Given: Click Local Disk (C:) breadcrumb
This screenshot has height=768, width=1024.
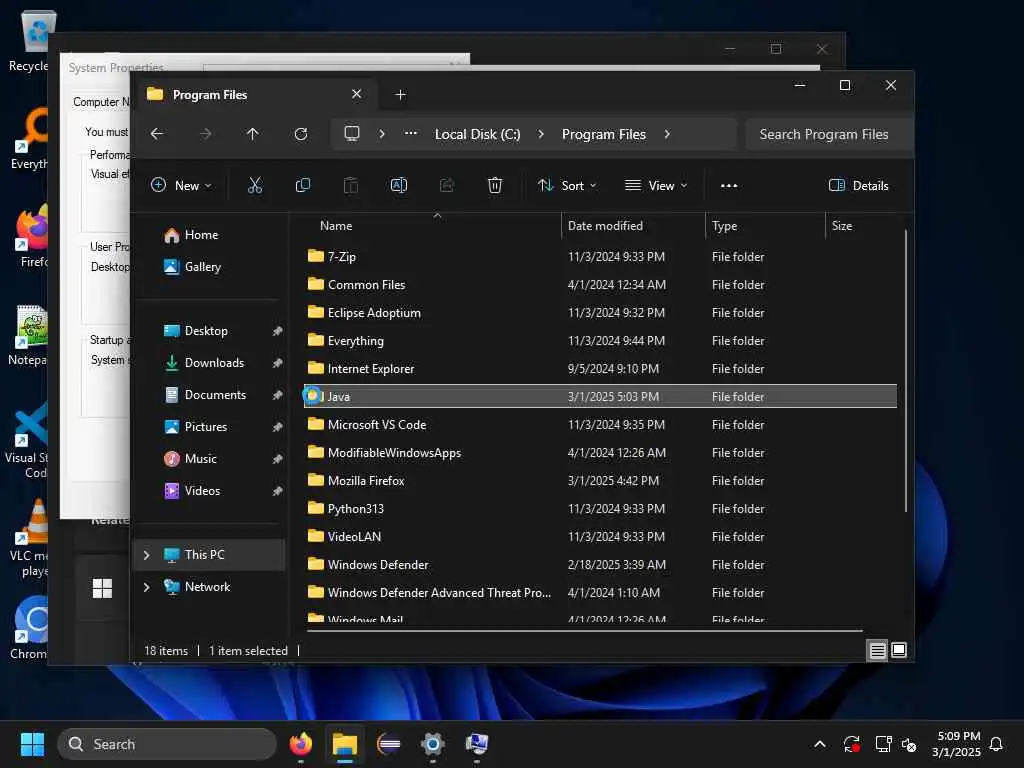Looking at the screenshot, I should point(477,134).
